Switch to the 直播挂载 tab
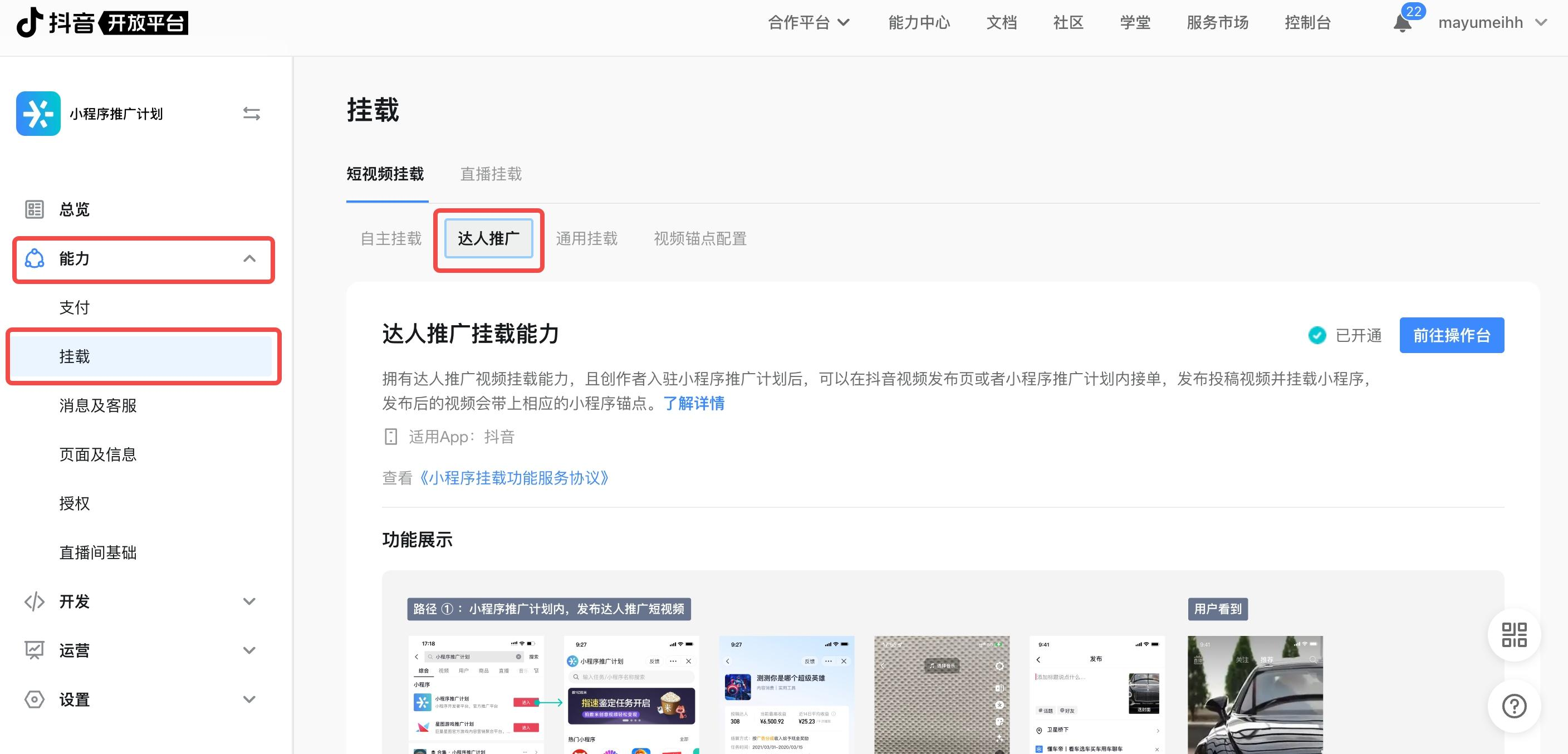The width and height of the screenshot is (1568, 754). 491,174
